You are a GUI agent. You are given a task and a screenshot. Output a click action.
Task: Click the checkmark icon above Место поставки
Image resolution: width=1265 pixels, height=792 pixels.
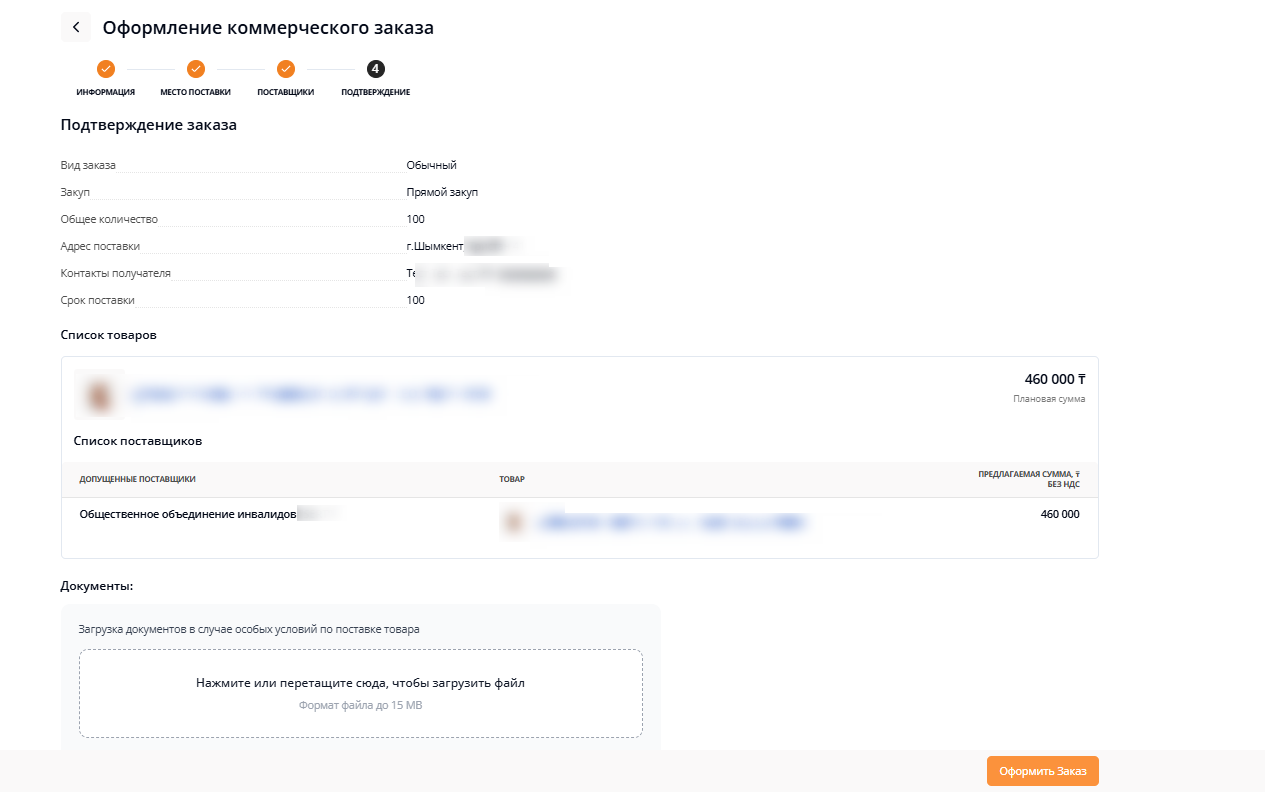pyautogui.click(x=196, y=69)
